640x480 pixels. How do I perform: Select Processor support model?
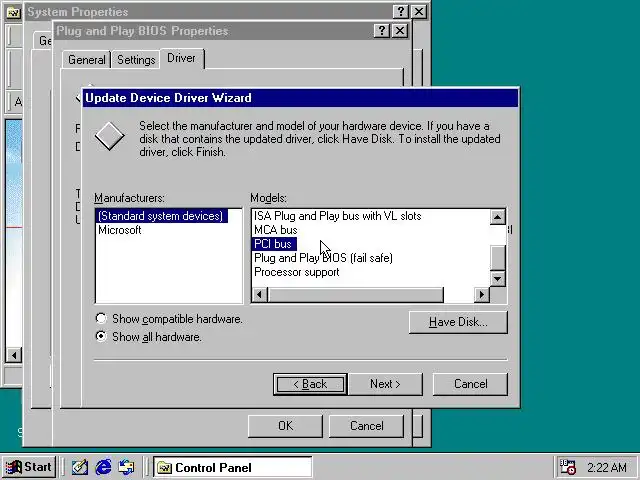tap(297, 272)
